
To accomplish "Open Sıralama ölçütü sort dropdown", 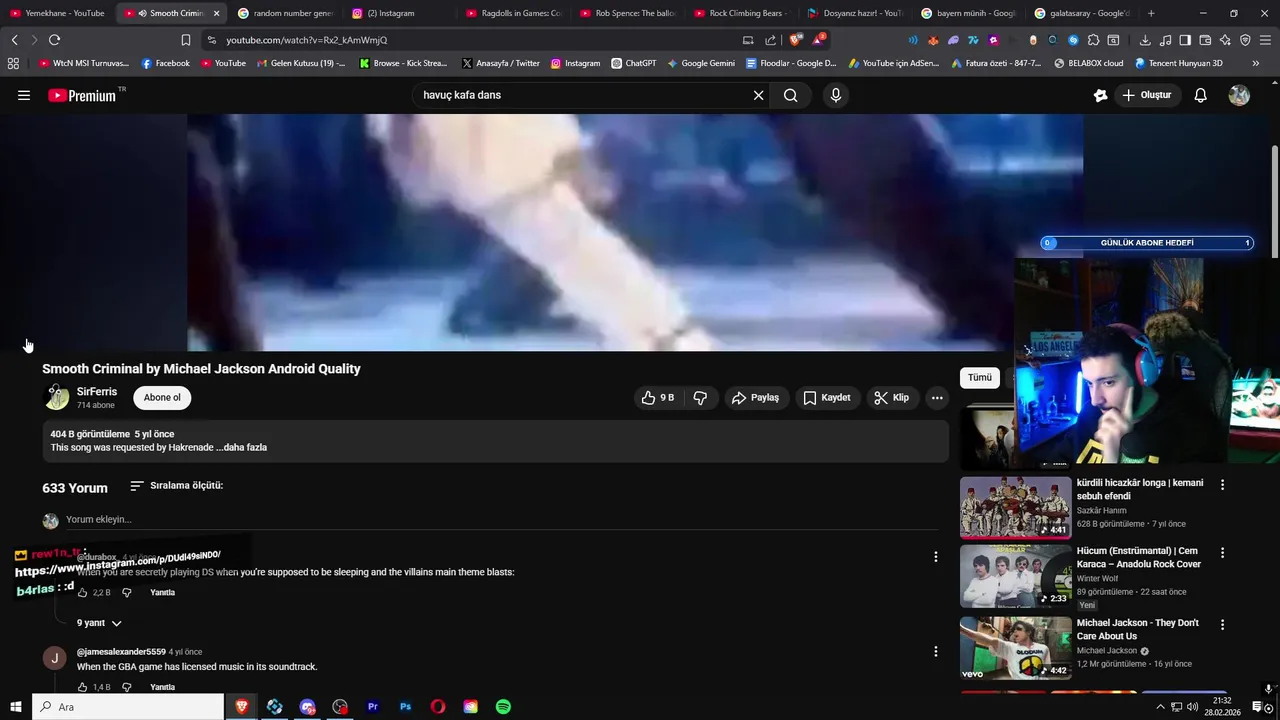I will (x=176, y=486).
